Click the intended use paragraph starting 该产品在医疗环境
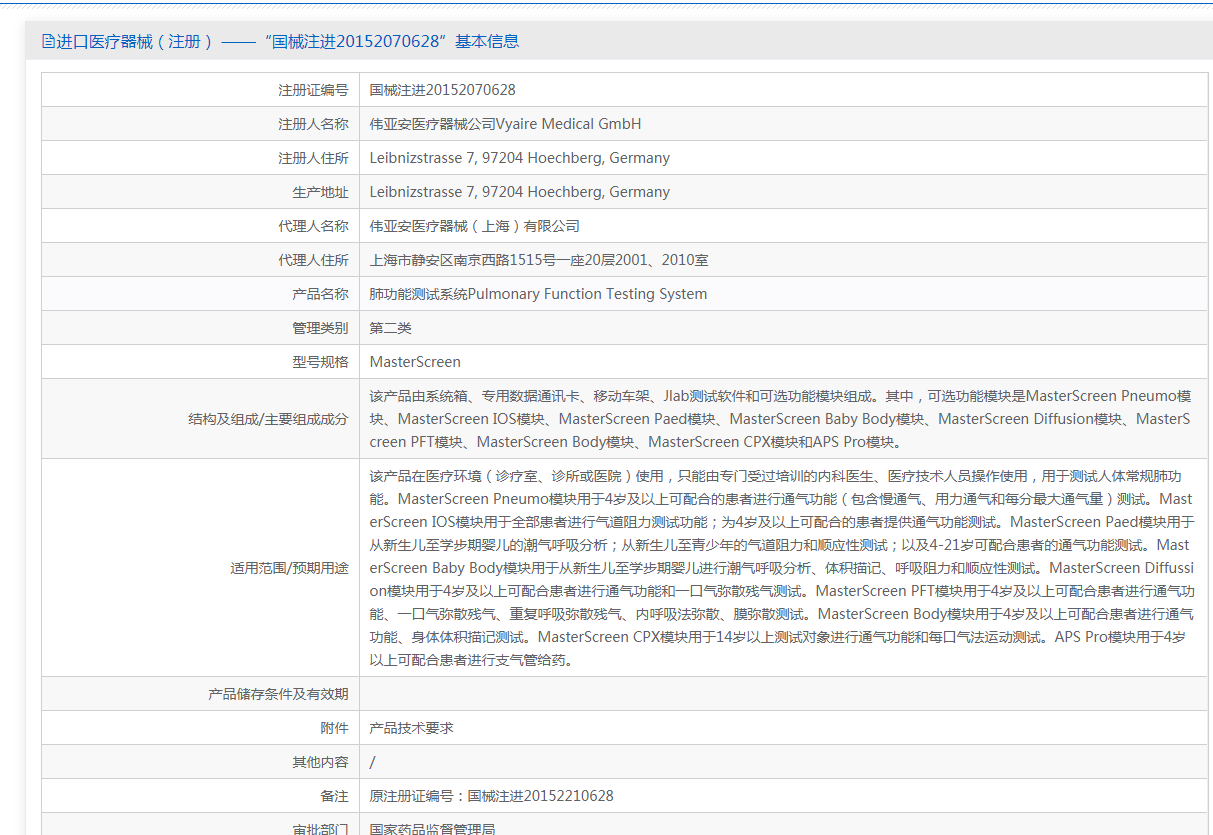The image size is (1213, 835). 780,567
